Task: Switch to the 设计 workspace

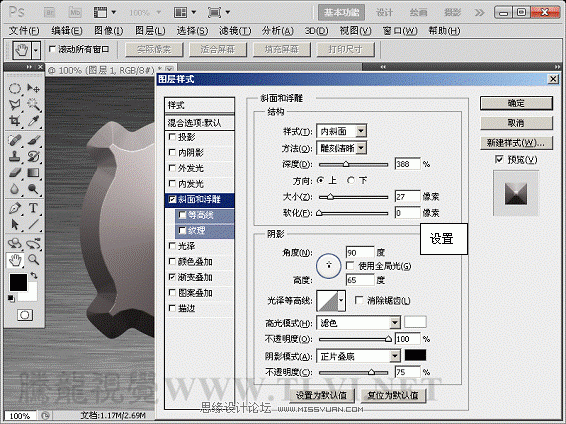Action: click(x=384, y=13)
